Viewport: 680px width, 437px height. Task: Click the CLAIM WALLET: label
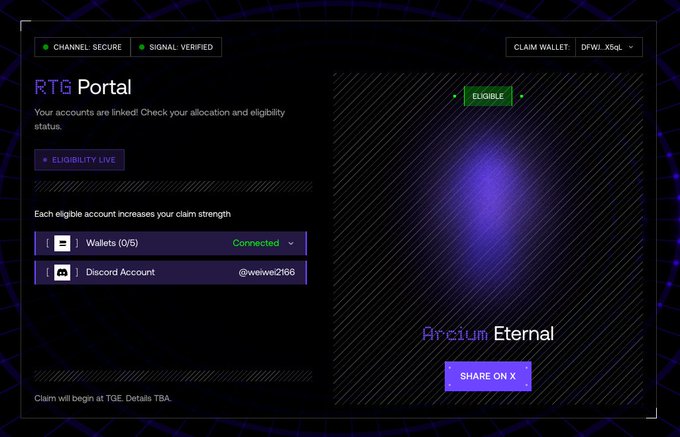(x=542, y=47)
